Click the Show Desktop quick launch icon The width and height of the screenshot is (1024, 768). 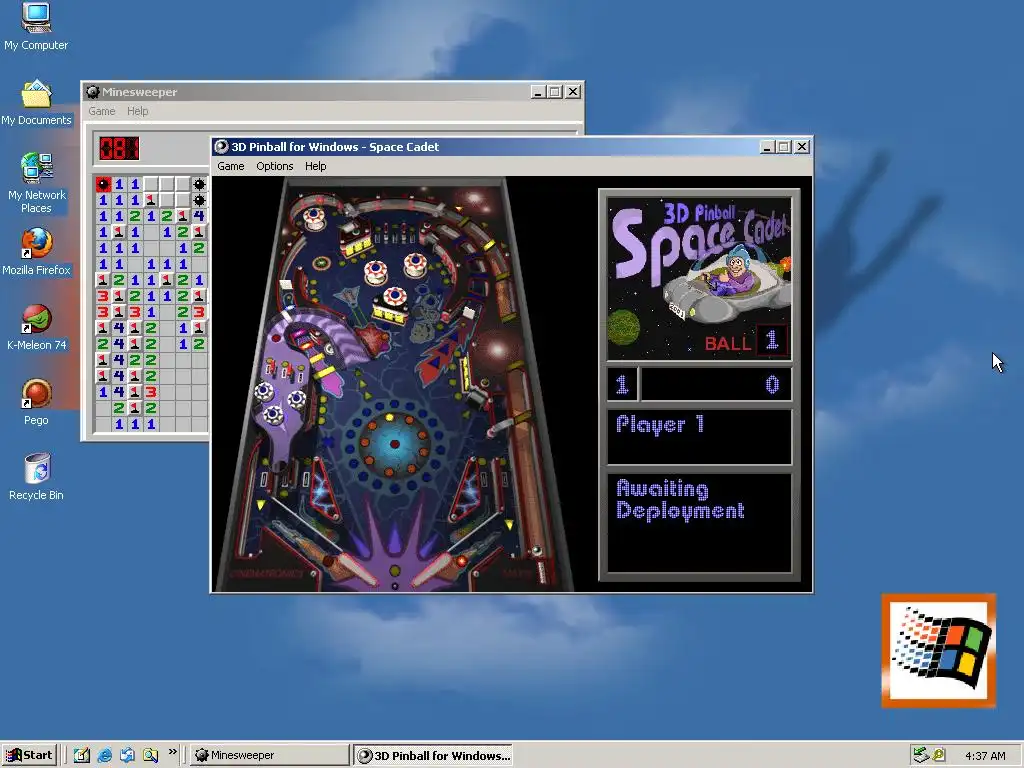82,755
